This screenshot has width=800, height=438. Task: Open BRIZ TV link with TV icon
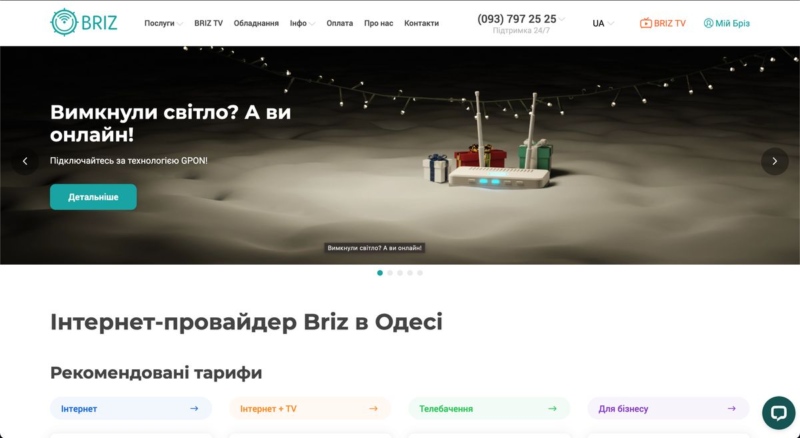(x=663, y=23)
